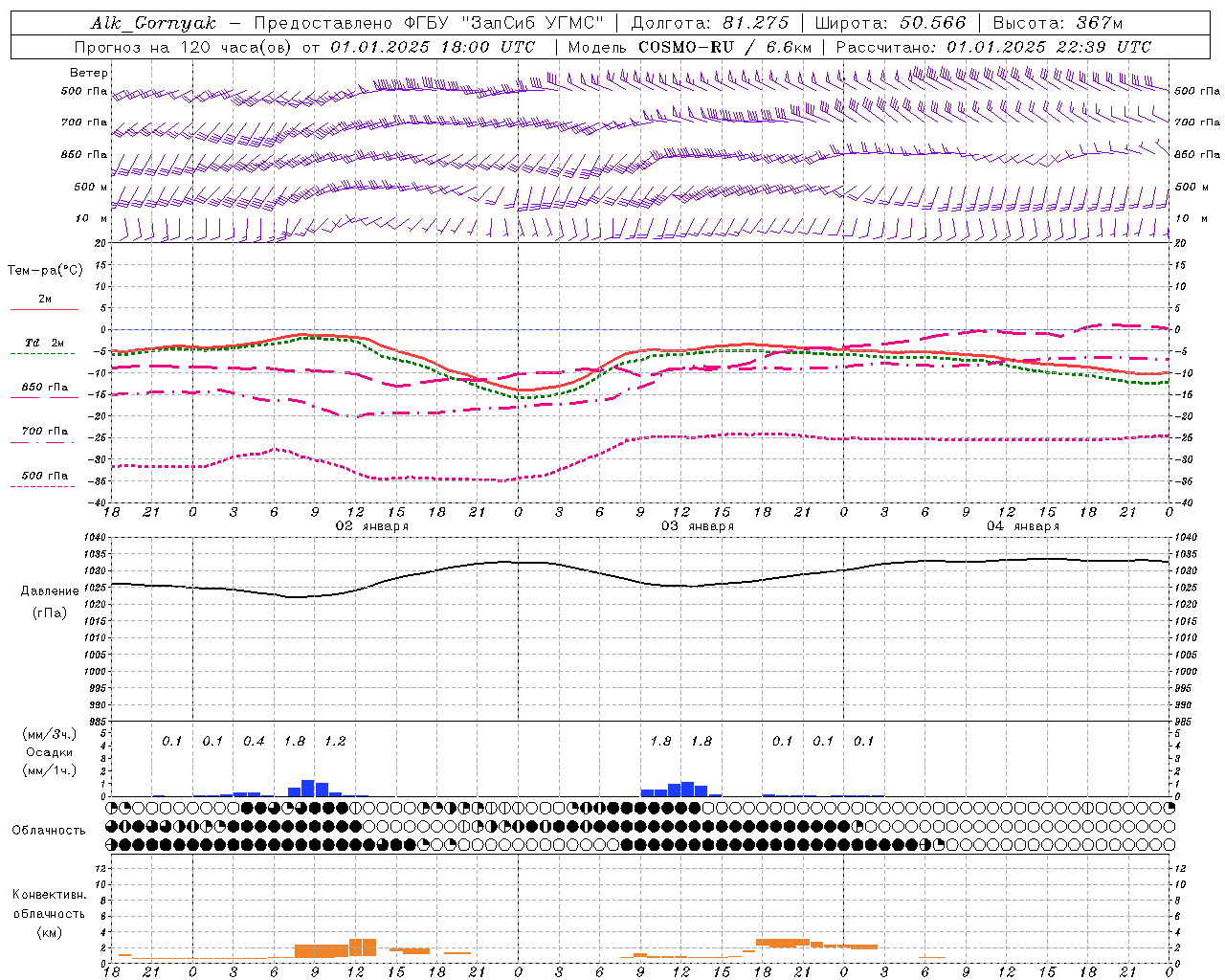This screenshot has width=1225, height=980.
Task: Click the '02 января' date label
Action: (371, 526)
